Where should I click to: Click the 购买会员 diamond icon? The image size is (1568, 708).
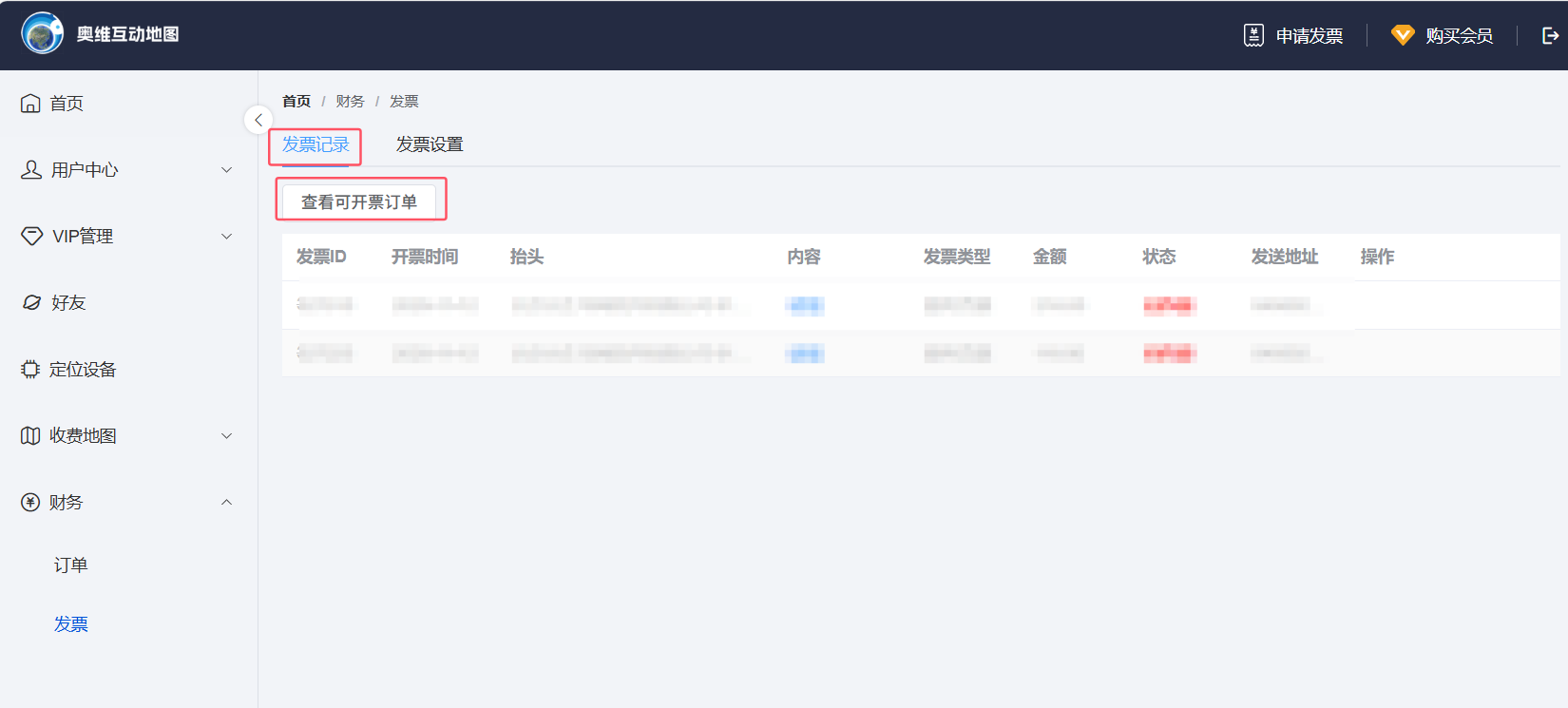pos(1403,35)
